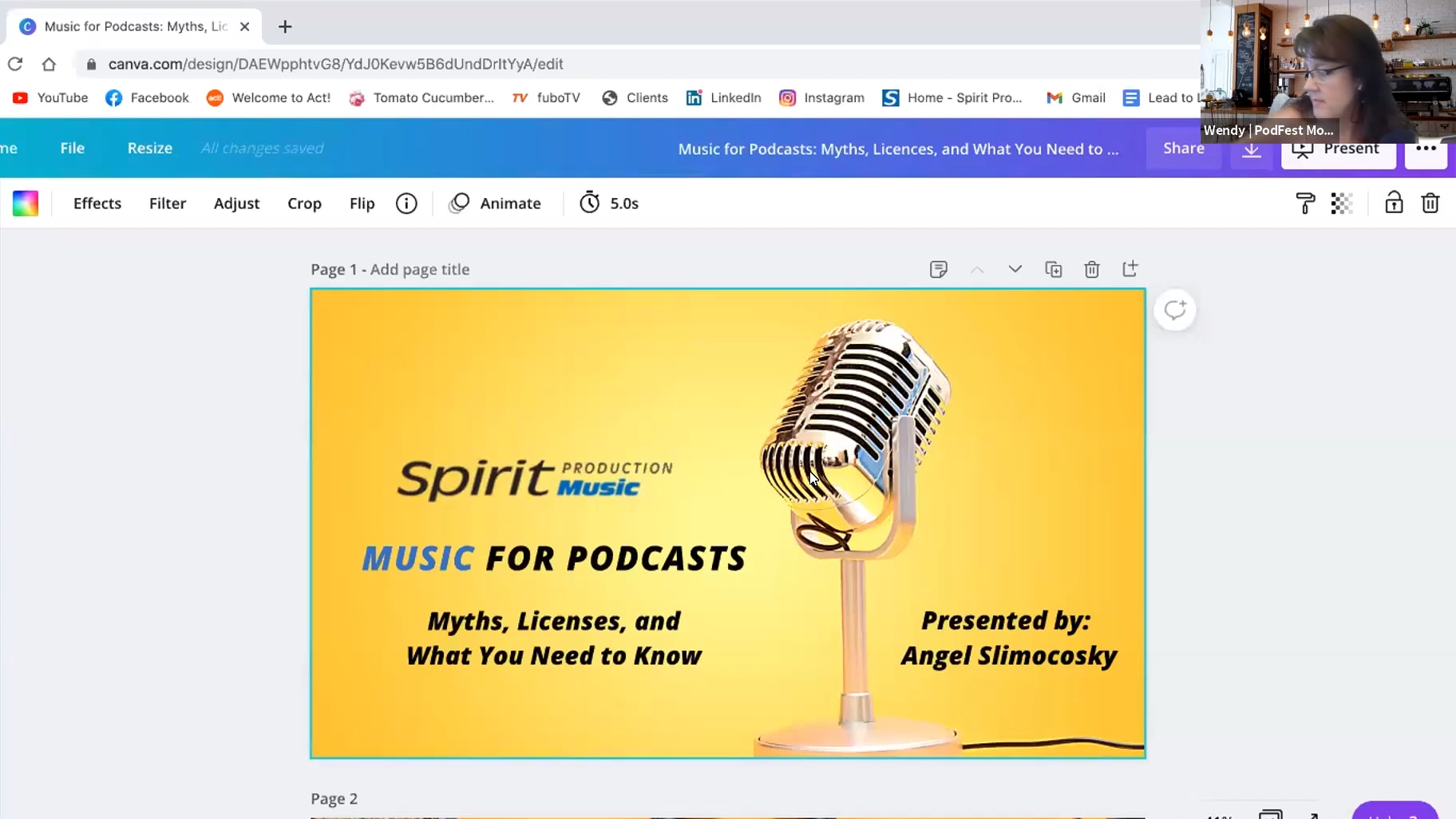
Task: Collapse Page 1 with the down chevron
Action: coord(1015,269)
